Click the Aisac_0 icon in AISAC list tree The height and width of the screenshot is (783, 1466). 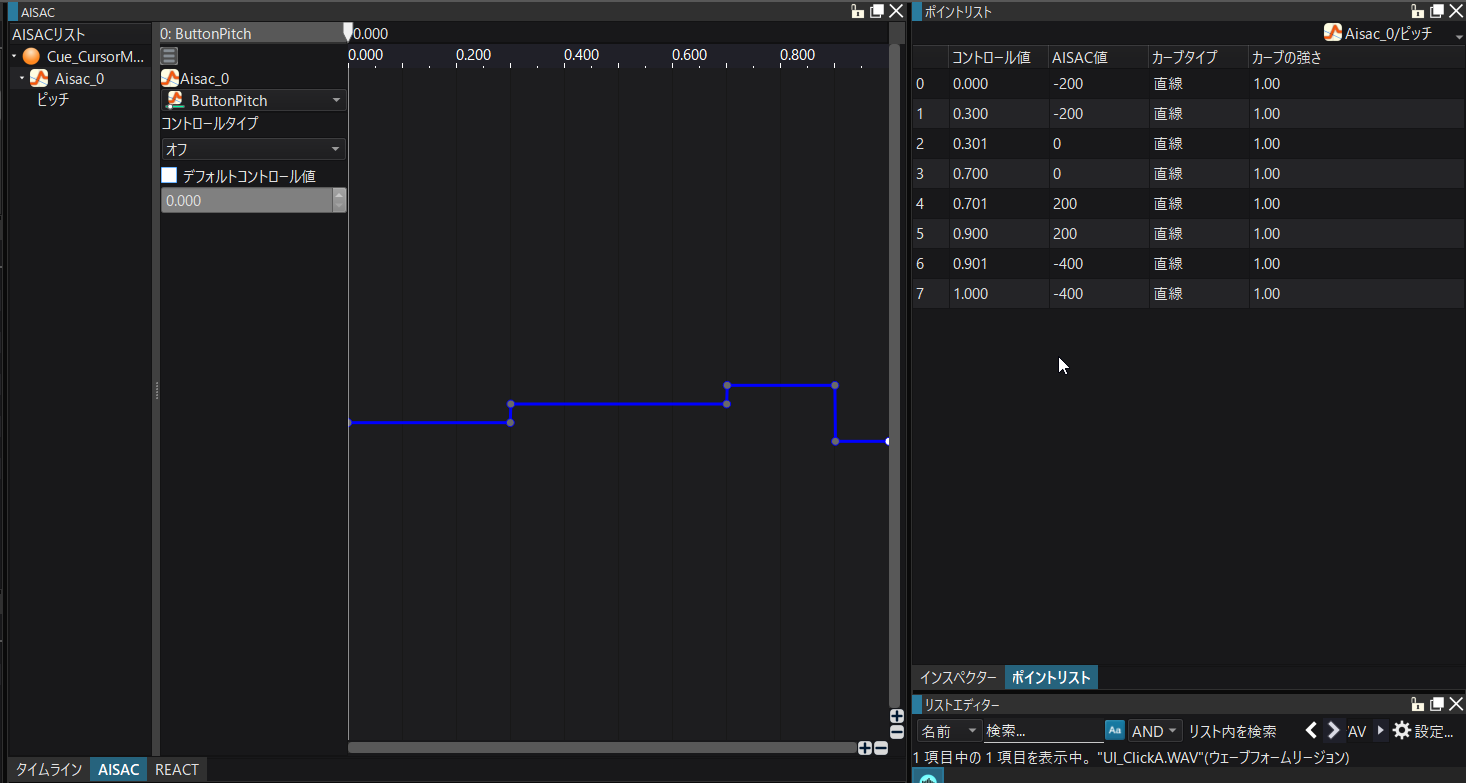click(x=39, y=78)
